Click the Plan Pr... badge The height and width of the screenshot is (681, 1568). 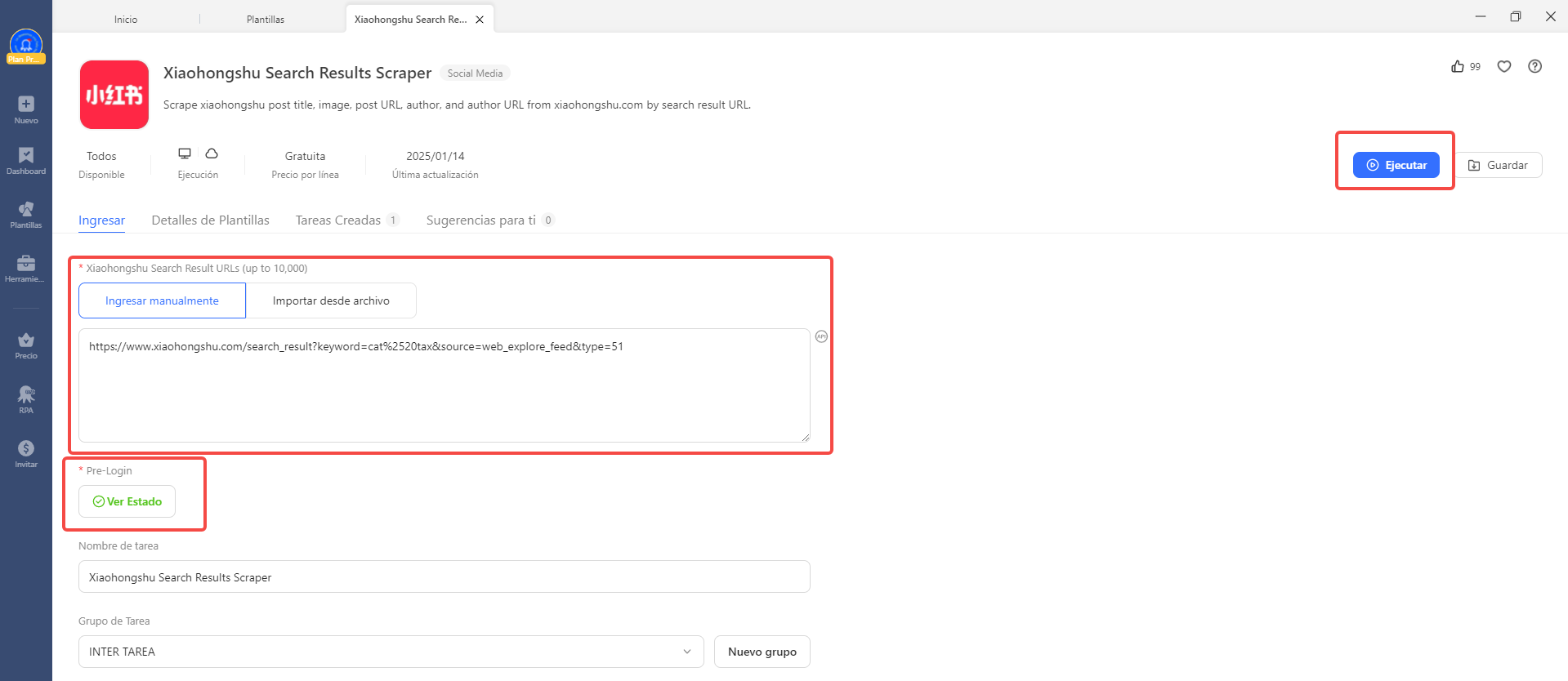click(x=26, y=59)
